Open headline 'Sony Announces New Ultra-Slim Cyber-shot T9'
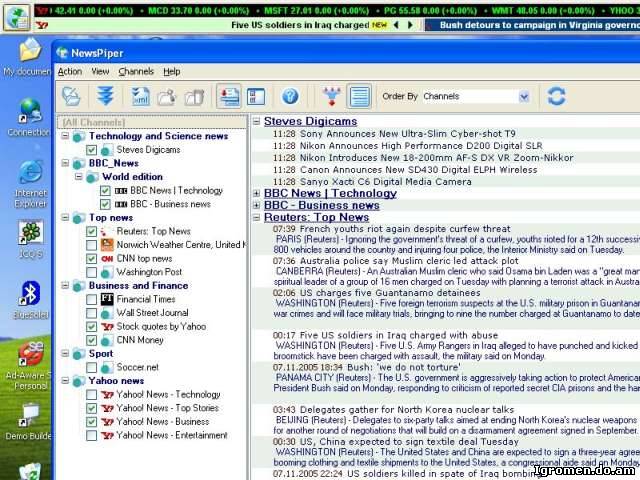The width and height of the screenshot is (640, 480). [407, 133]
